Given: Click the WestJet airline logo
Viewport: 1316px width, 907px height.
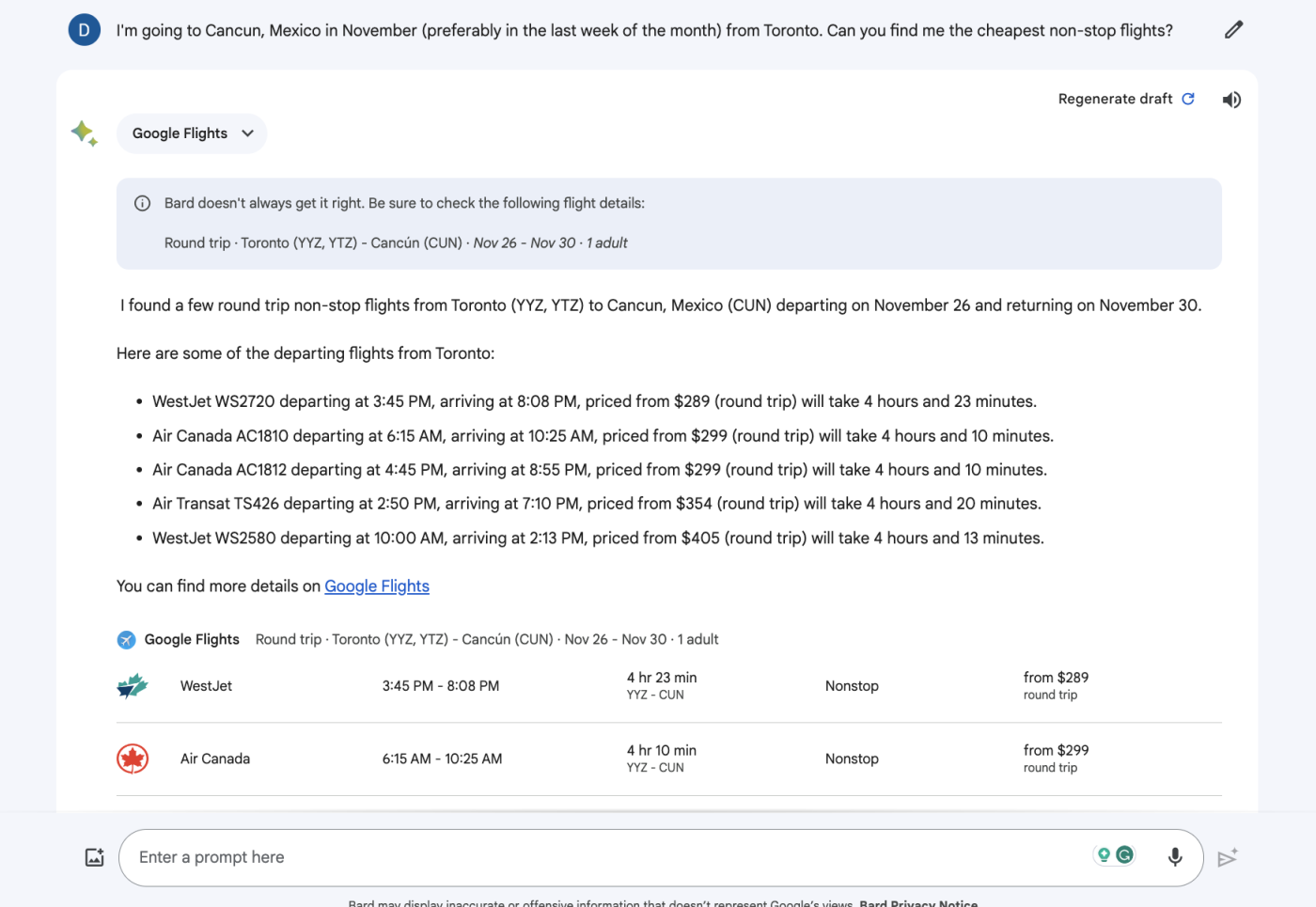Looking at the screenshot, I should (133, 686).
